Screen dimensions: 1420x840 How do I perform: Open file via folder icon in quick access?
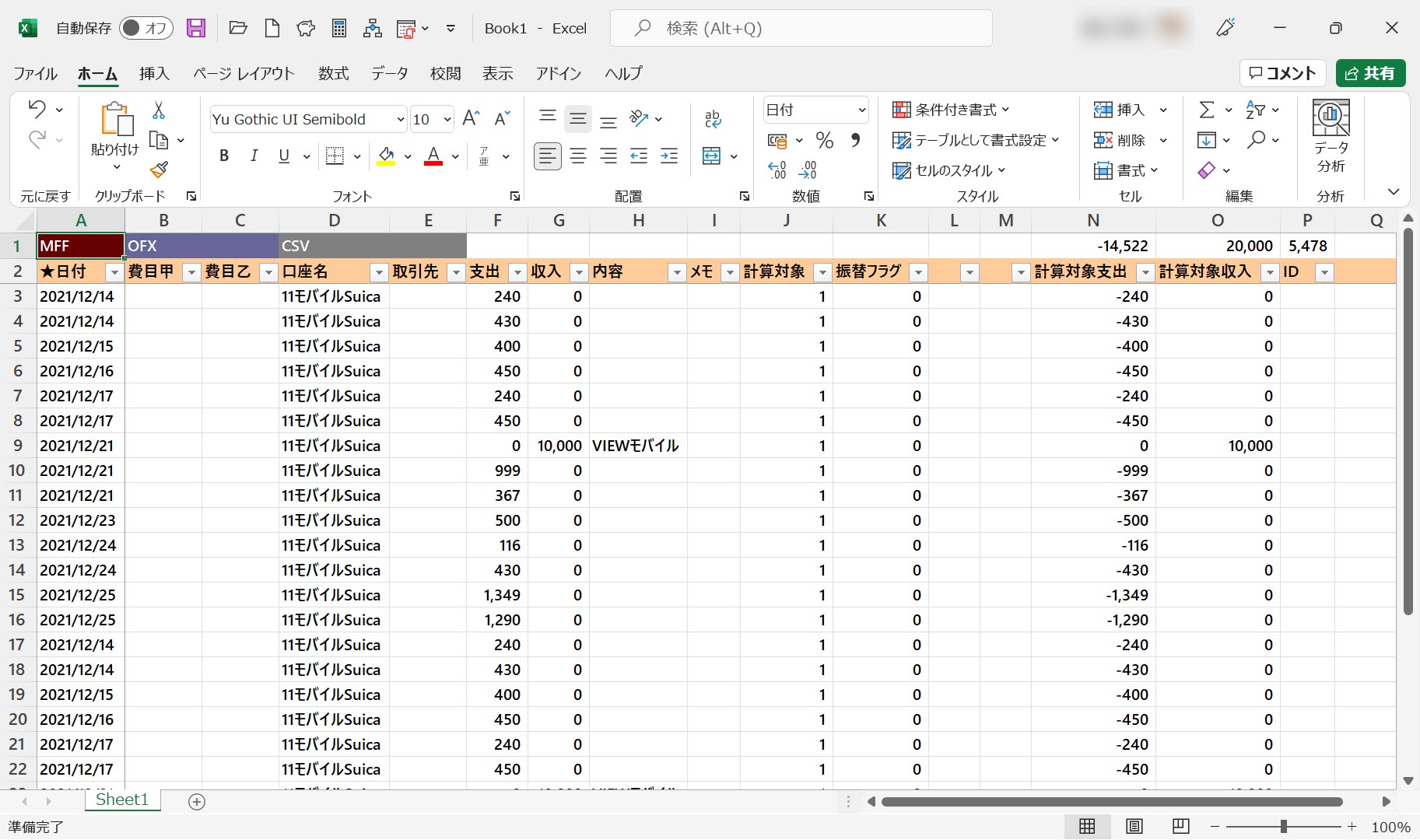point(238,29)
